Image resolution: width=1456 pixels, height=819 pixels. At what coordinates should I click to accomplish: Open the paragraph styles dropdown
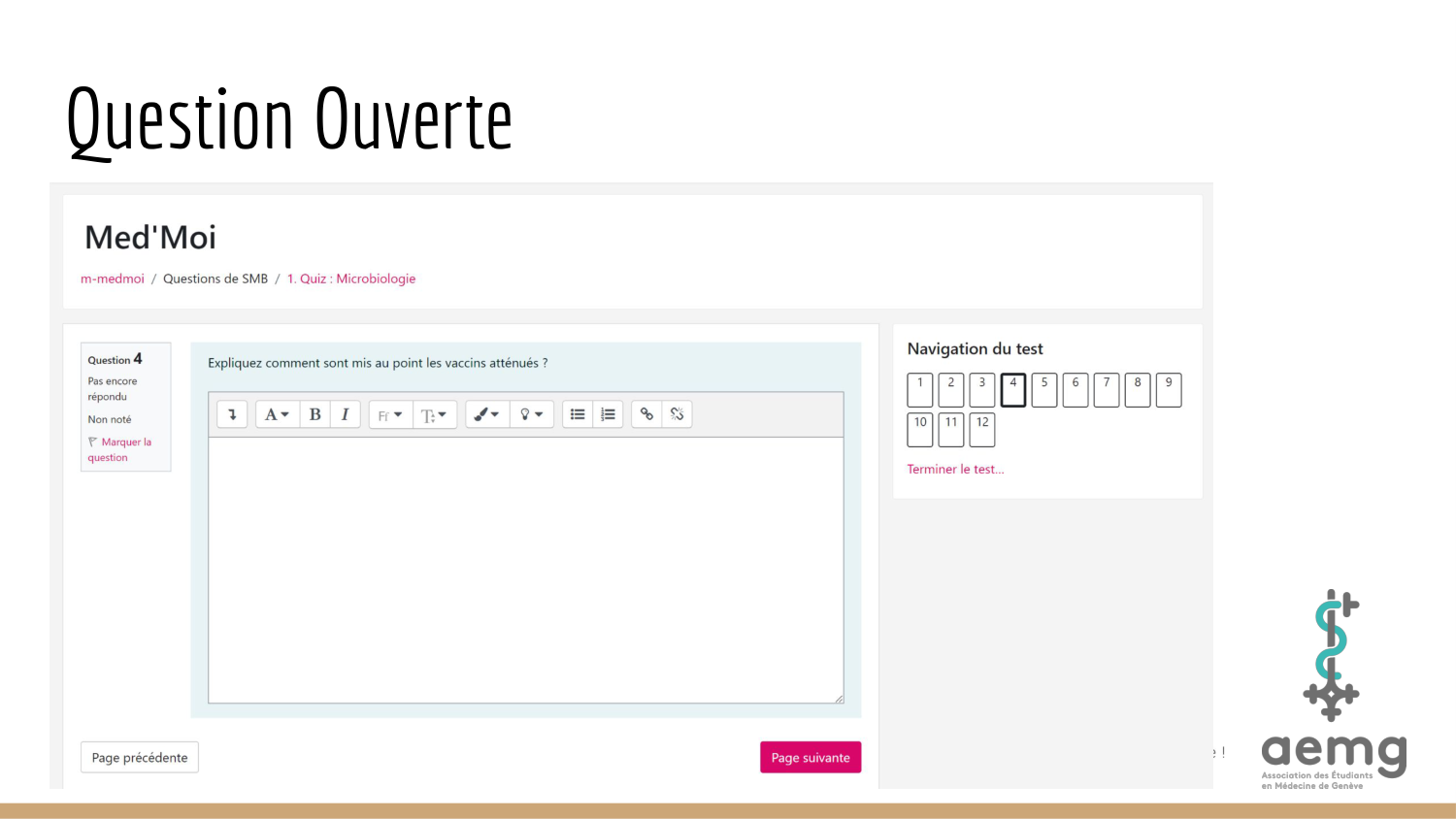click(277, 413)
